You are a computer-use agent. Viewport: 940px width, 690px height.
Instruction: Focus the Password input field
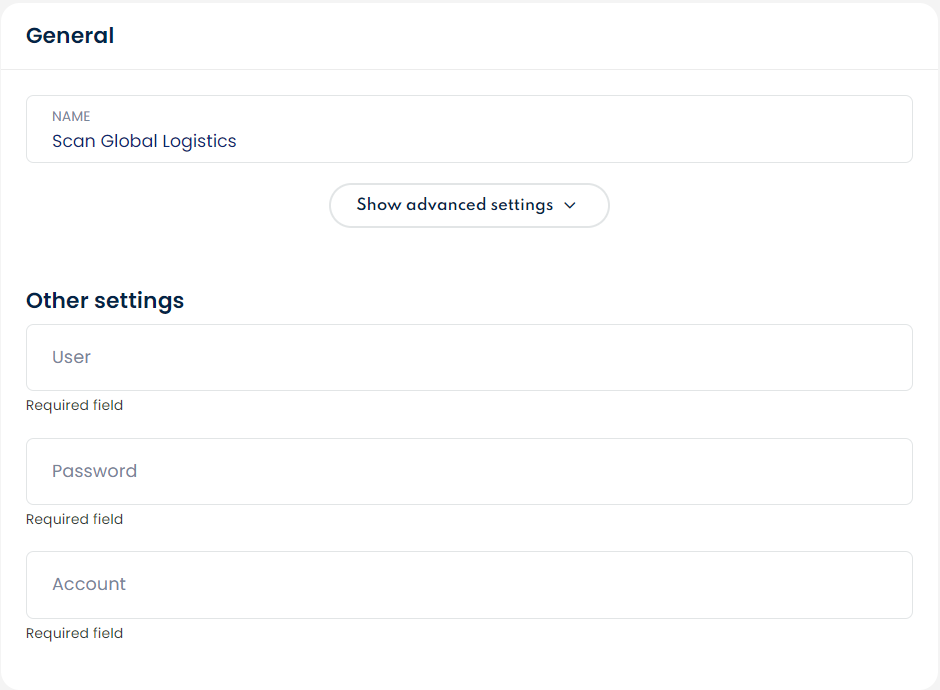tap(469, 471)
